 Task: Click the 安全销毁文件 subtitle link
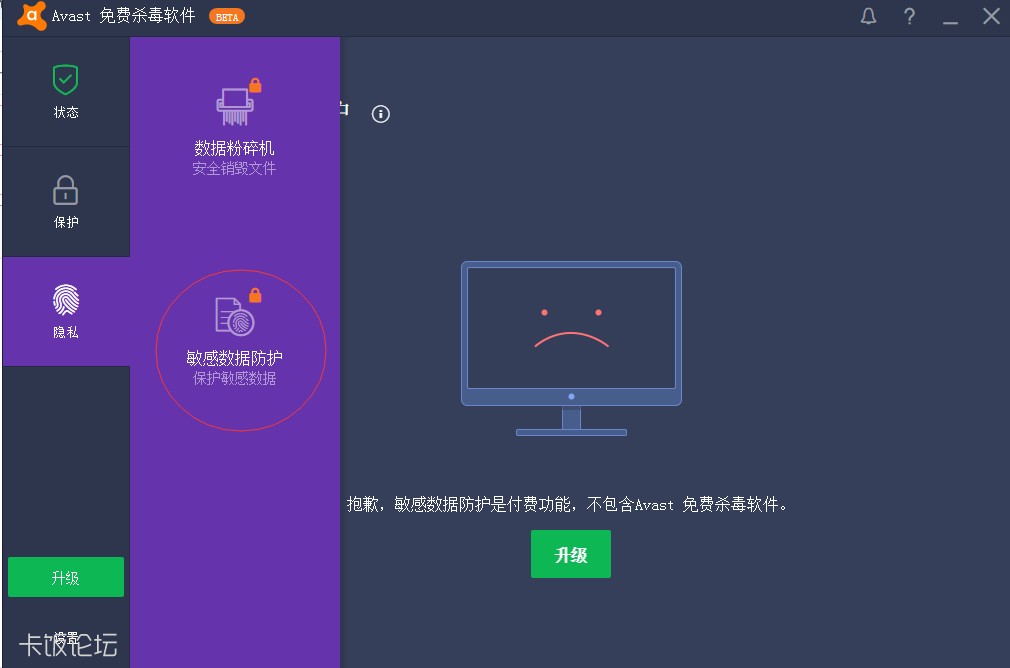coord(234,167)
